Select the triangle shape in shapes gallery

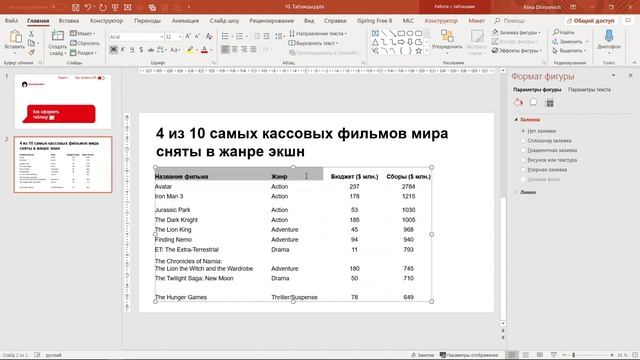click(x=375, y=42)
